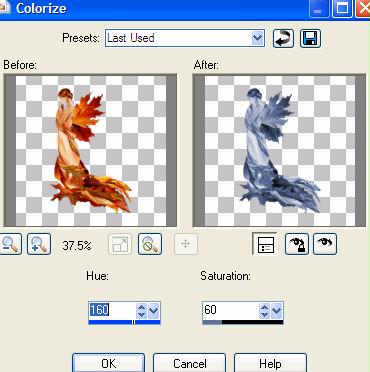Click the blue Hue slider bar
The image size is (370, 372).
pyautogui.click(x=124, y=322)
